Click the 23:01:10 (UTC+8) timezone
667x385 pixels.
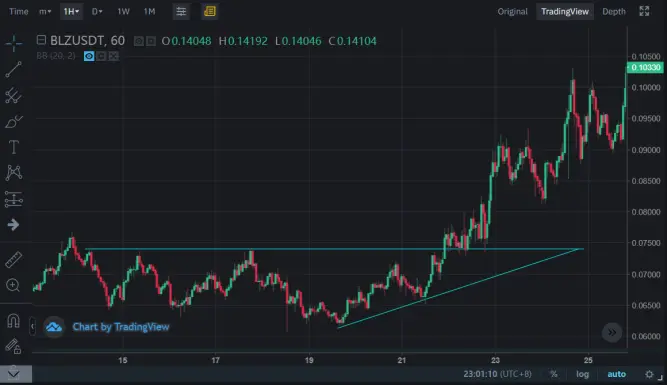(x=497, y=374)
